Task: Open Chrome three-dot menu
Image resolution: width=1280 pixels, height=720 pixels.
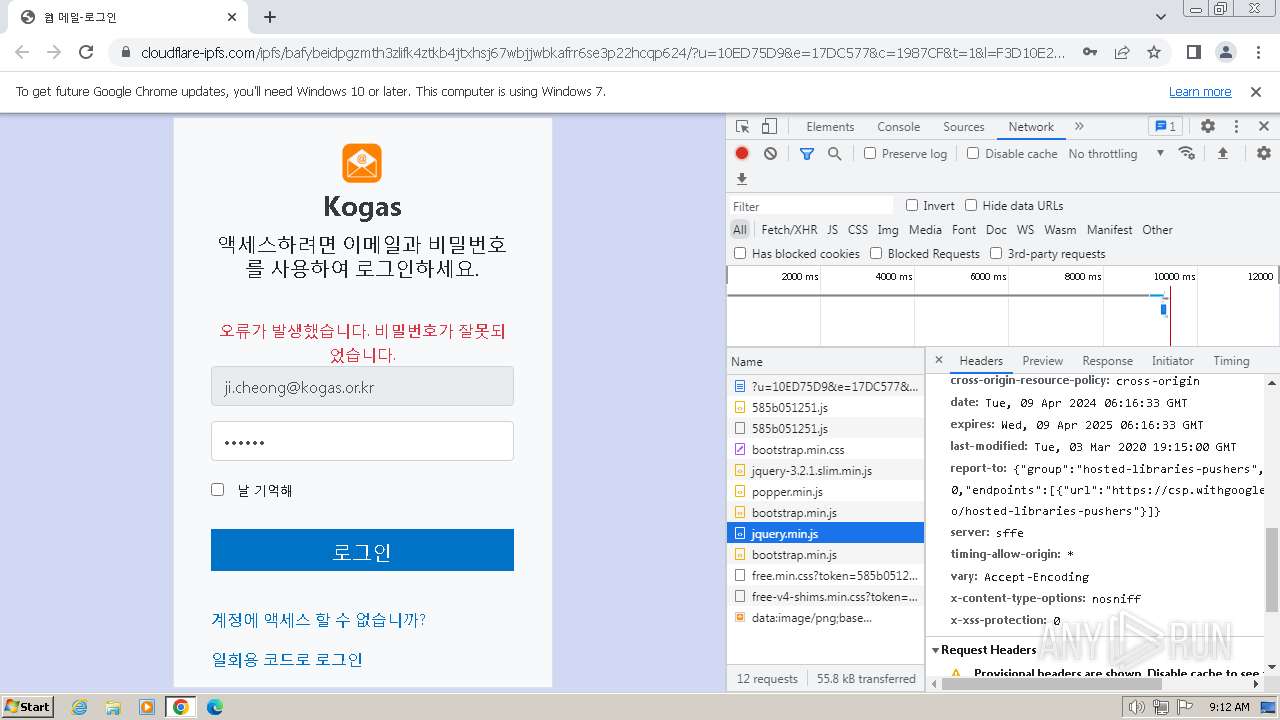Action: tap(1258, 52)
